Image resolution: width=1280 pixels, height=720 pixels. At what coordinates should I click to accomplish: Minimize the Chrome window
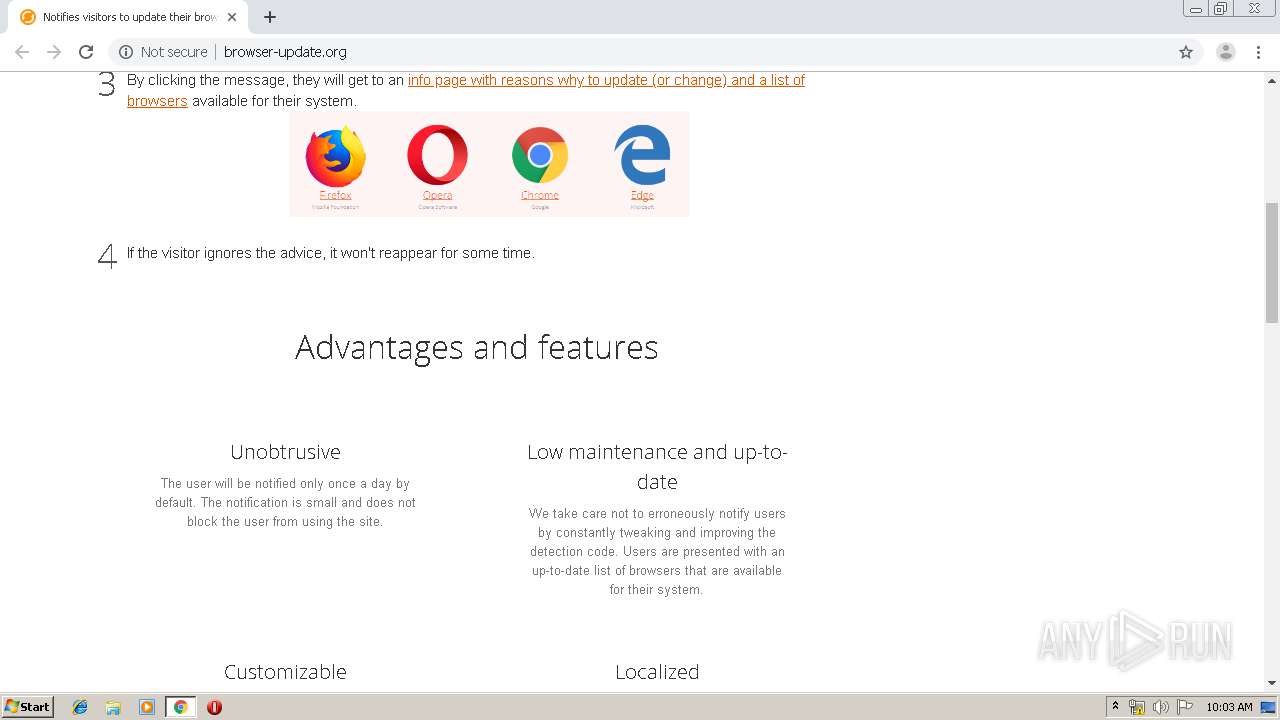pos(1195,9)
